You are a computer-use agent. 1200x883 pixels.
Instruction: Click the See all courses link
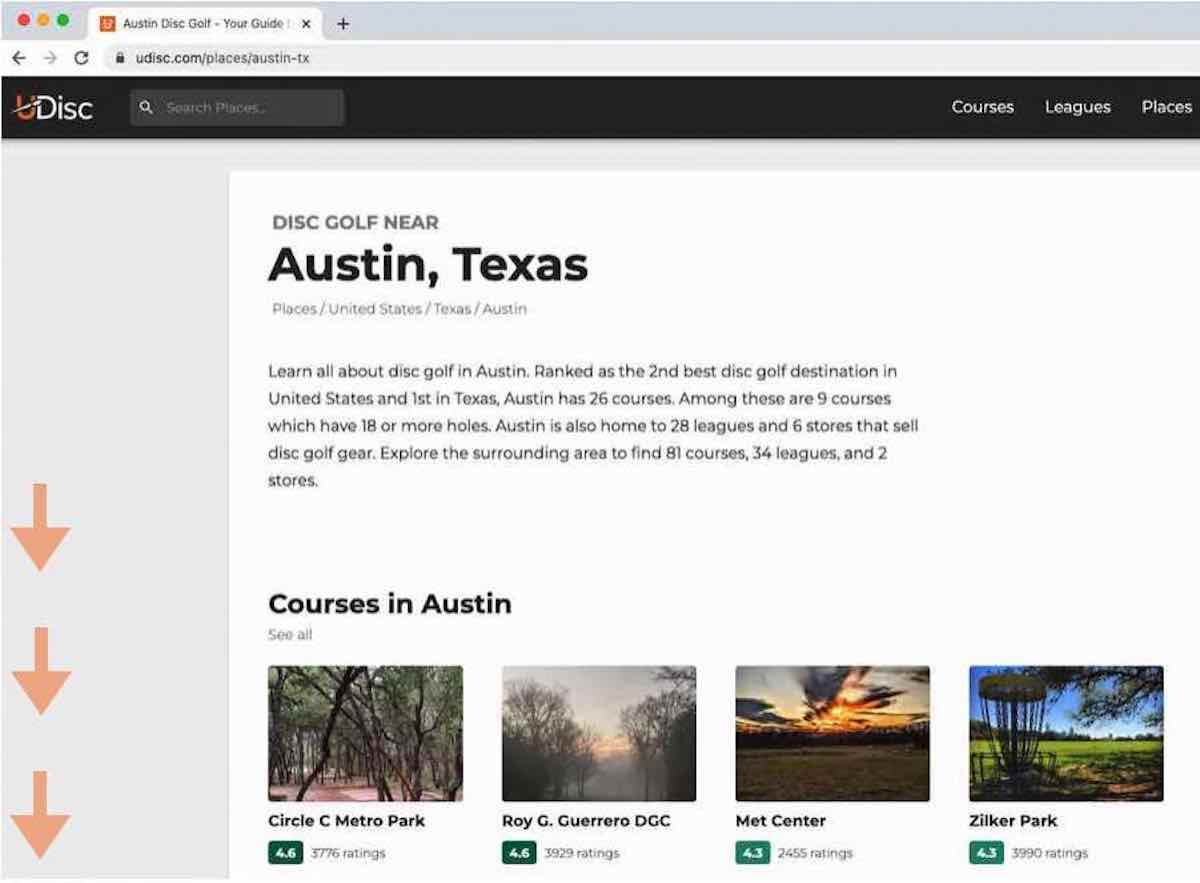[290, 635]
